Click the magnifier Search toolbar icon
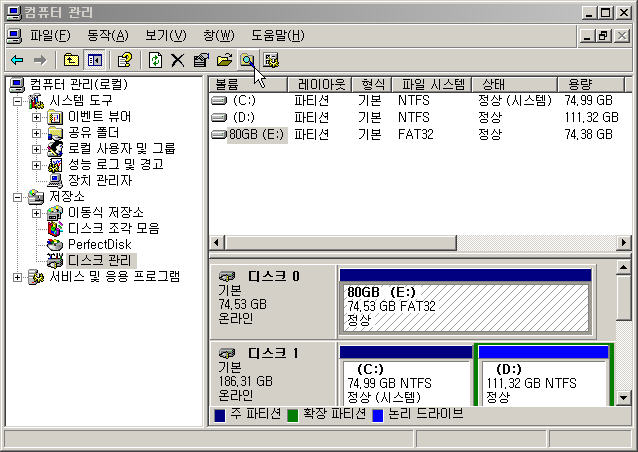The height and width of the screenshot is (452, 638). point(246,60)
